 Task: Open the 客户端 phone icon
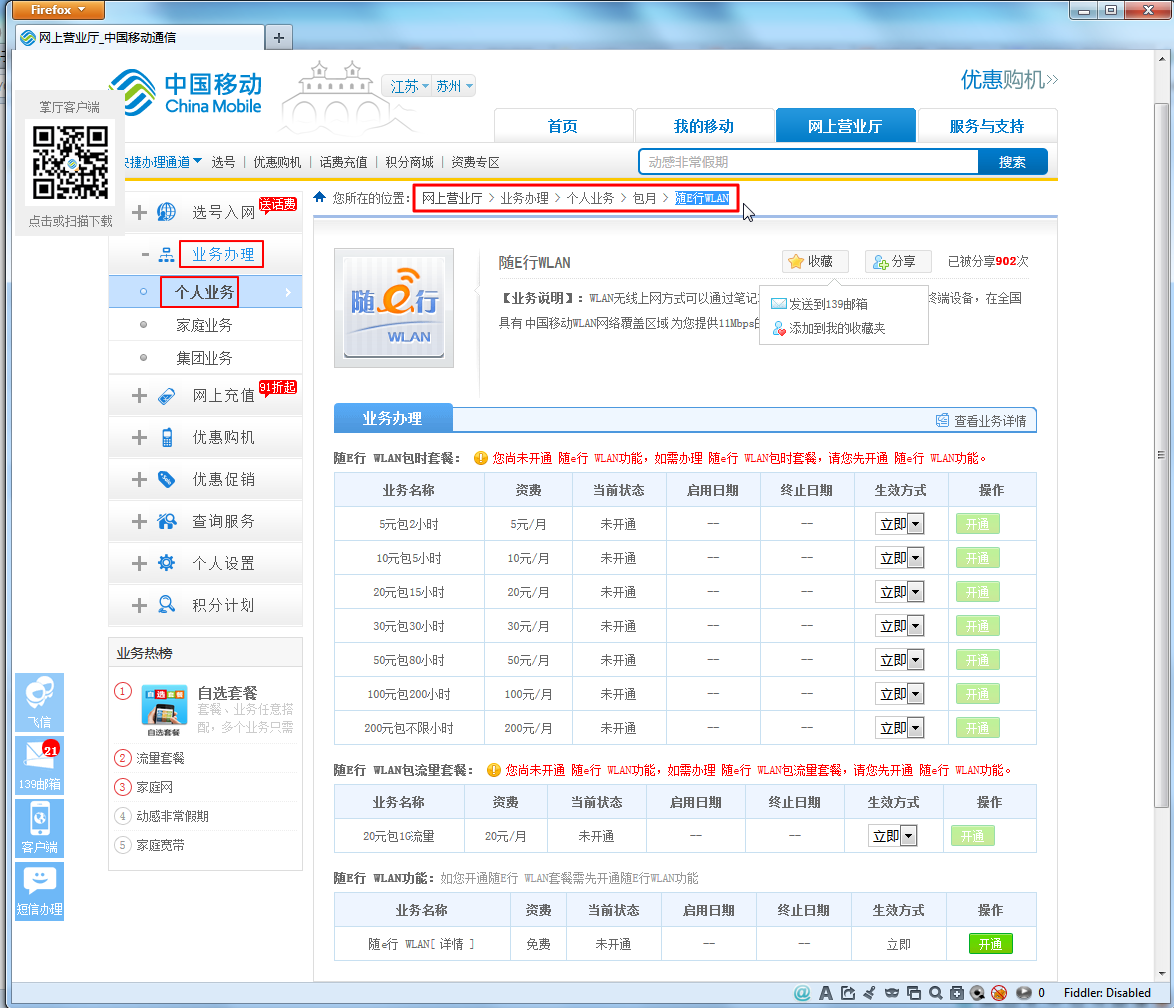click(x=40, y=828)
